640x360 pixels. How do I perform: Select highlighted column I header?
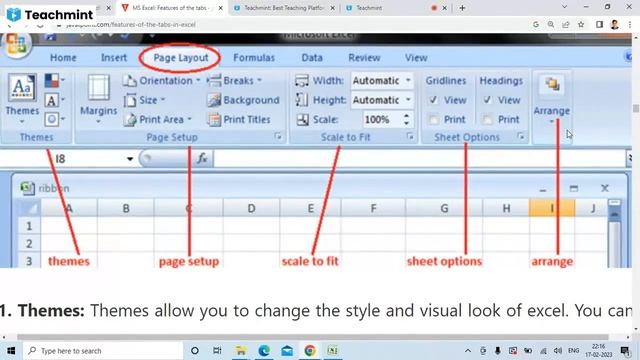[x=552, y=208]
